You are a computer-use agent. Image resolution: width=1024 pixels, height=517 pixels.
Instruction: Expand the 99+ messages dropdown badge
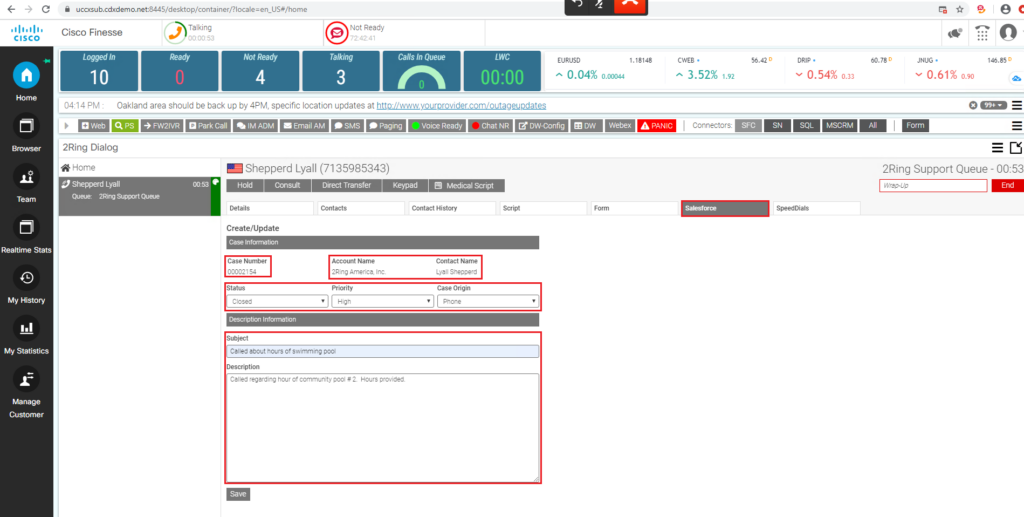coord(993,105)
